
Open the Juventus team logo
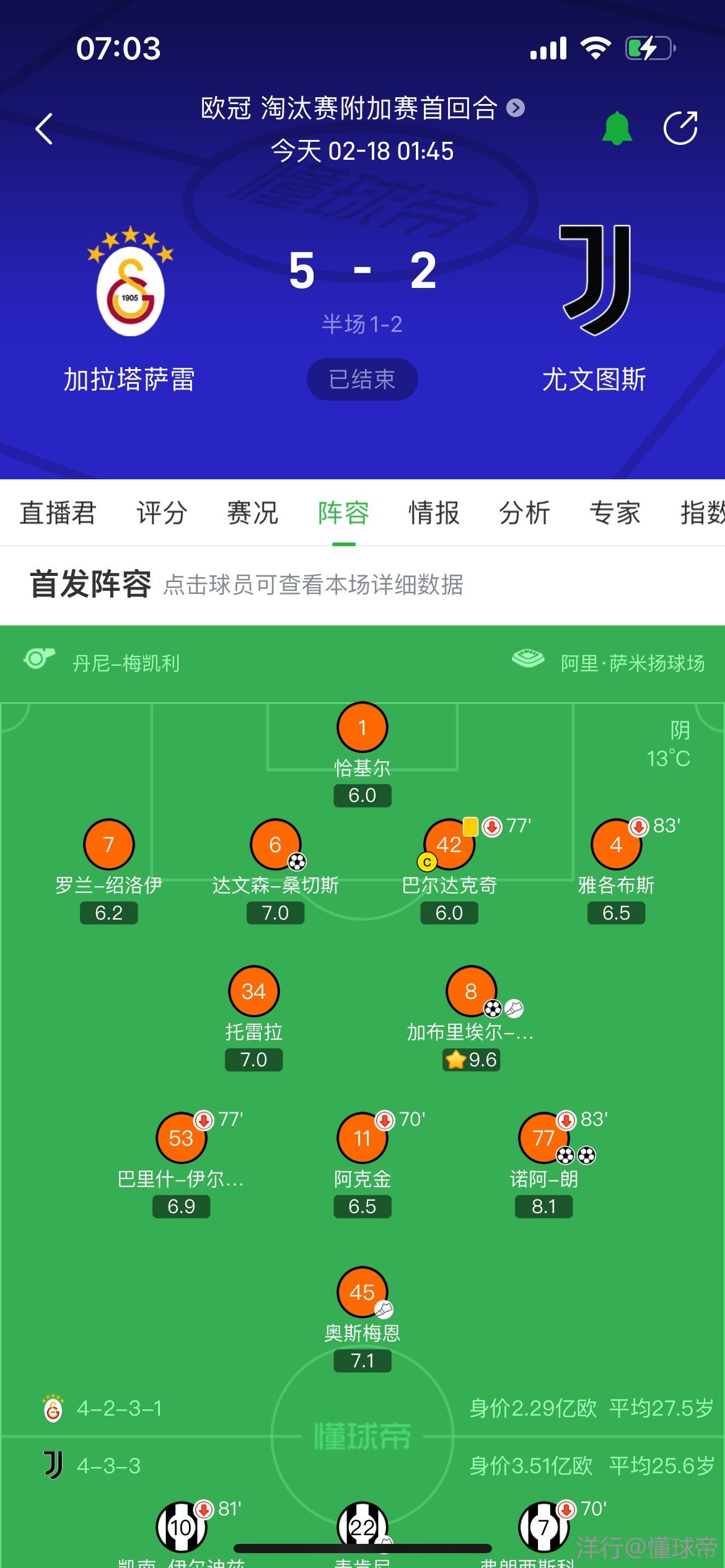[x=595, y=280]
